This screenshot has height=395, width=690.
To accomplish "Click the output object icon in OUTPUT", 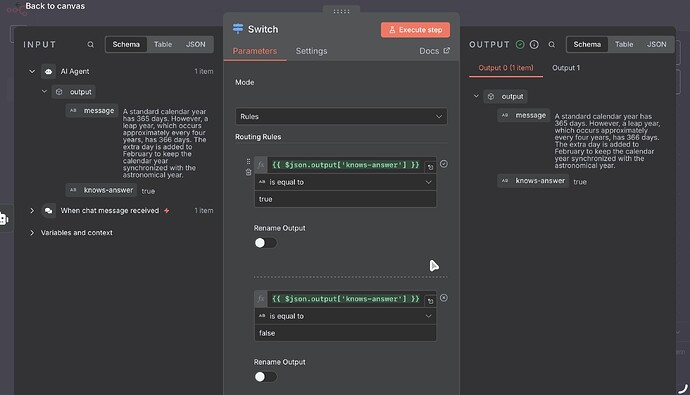I will coord(491,96).
